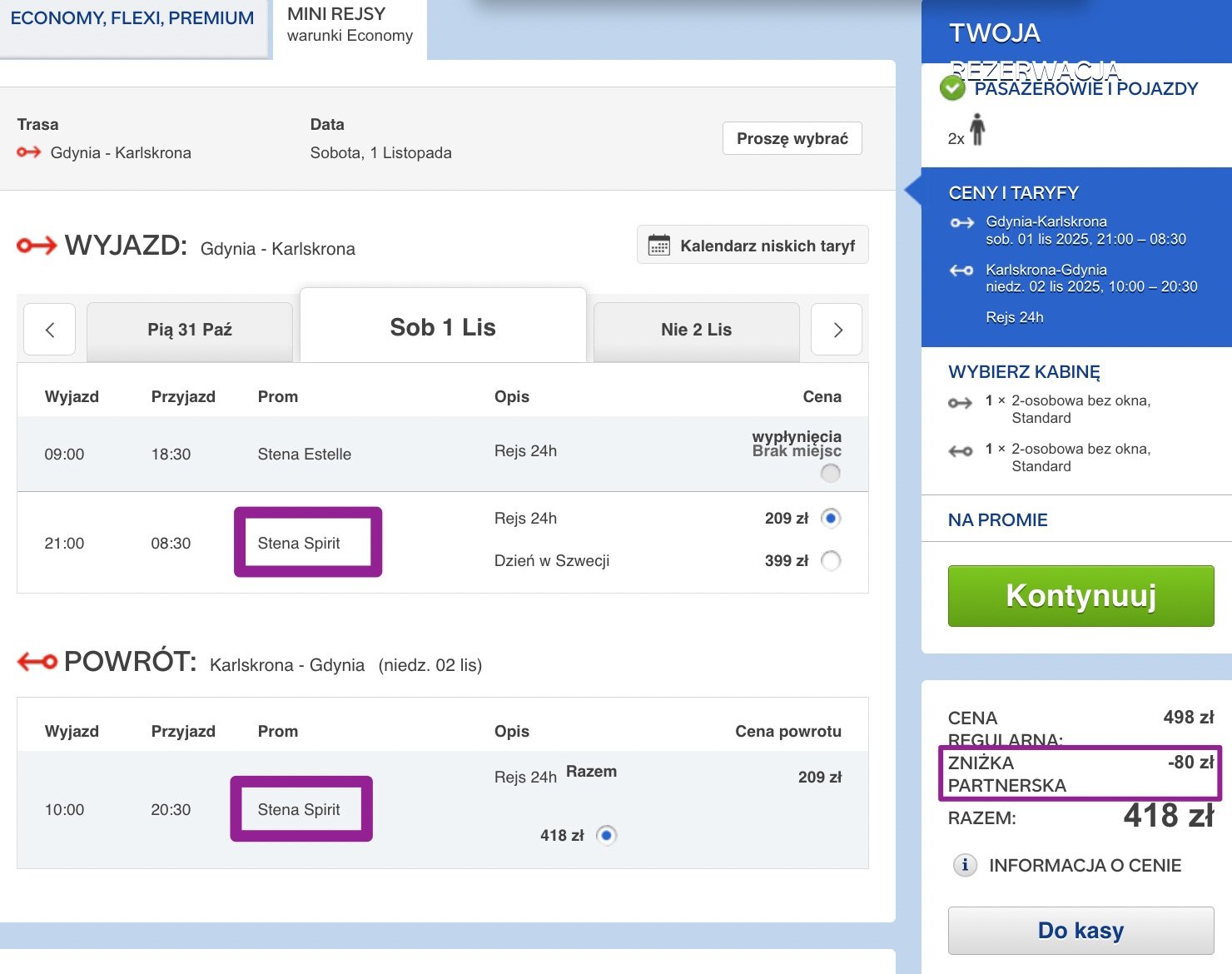The height and width of the screenshot is (974, 1232).
Task: Click the Cena regularna 498 zł amount
Action: coord(1189,718)
